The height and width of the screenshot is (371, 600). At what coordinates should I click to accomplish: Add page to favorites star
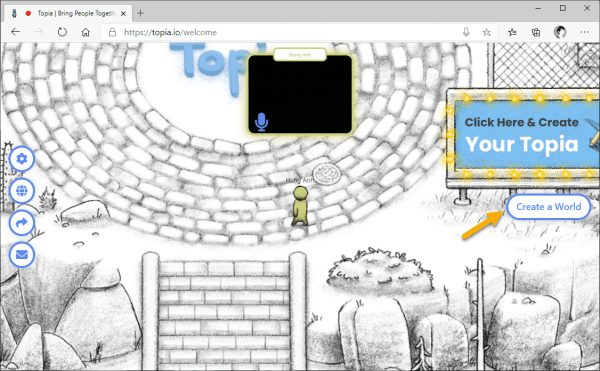click(x=486, y=33)
